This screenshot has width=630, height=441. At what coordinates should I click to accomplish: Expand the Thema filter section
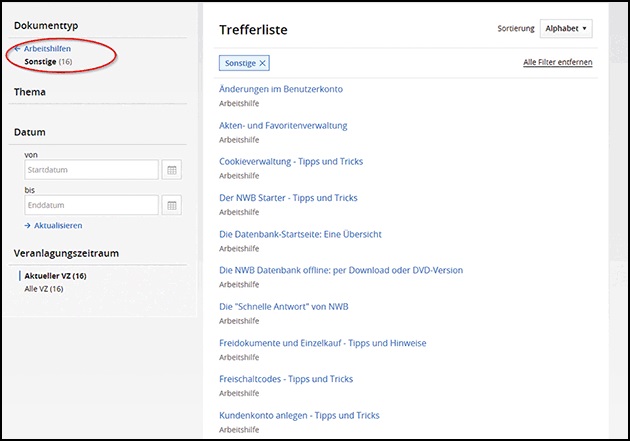point(30,92)
